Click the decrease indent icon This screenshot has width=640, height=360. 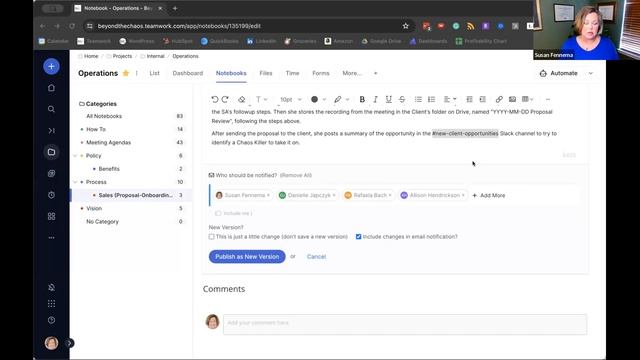coord(469,99)
